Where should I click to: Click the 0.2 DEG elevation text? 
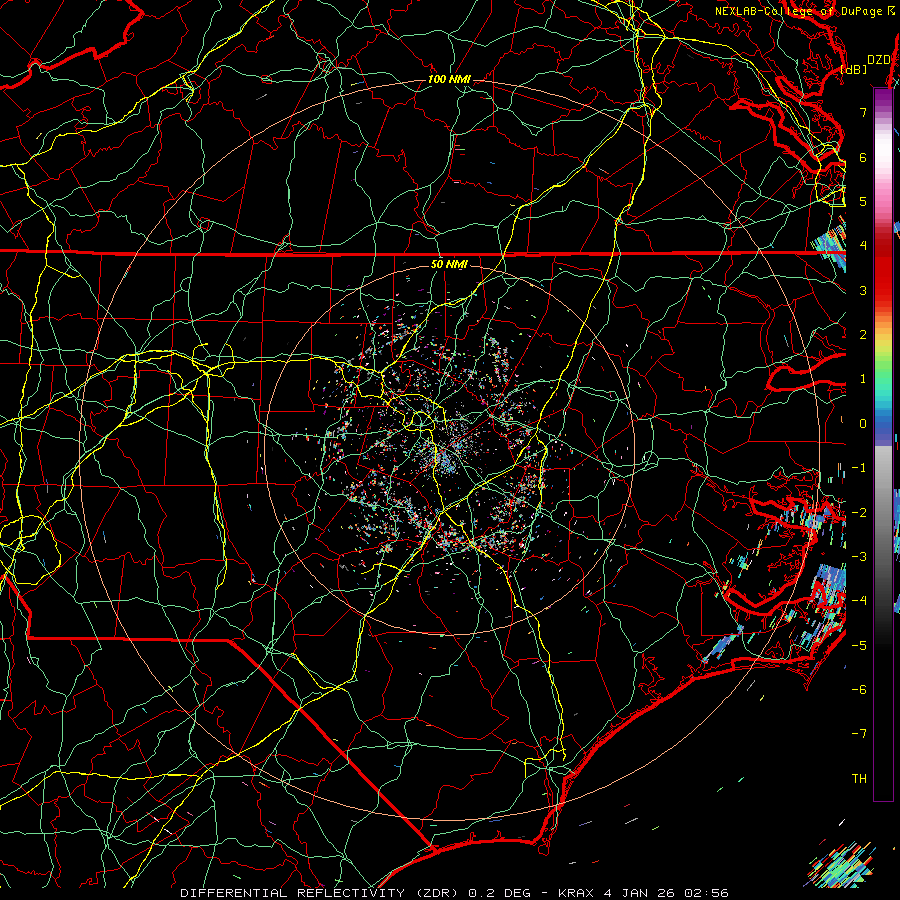(x=499, y=893)
